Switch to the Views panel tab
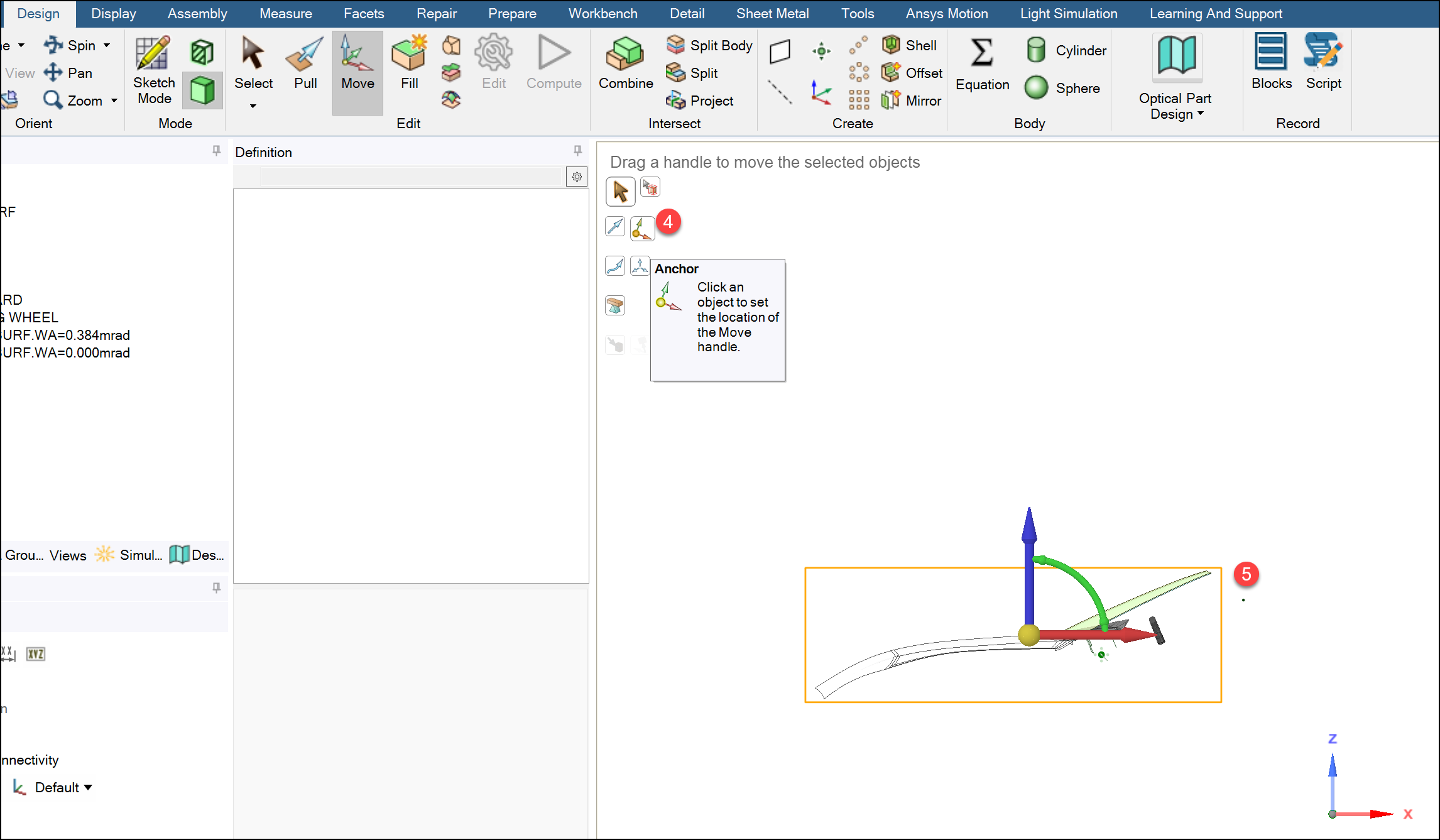This screenshot has height=840, width=1440. (x=68, y=555)
